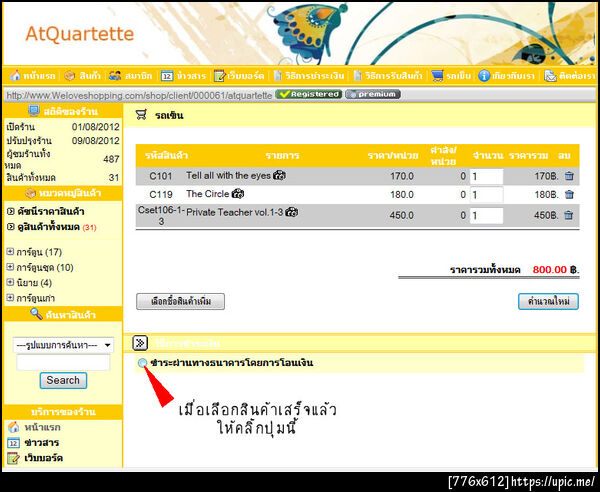Delete Tell all with the eyes using its trash icon
This screenshot has height=492, width=600.
569,176
